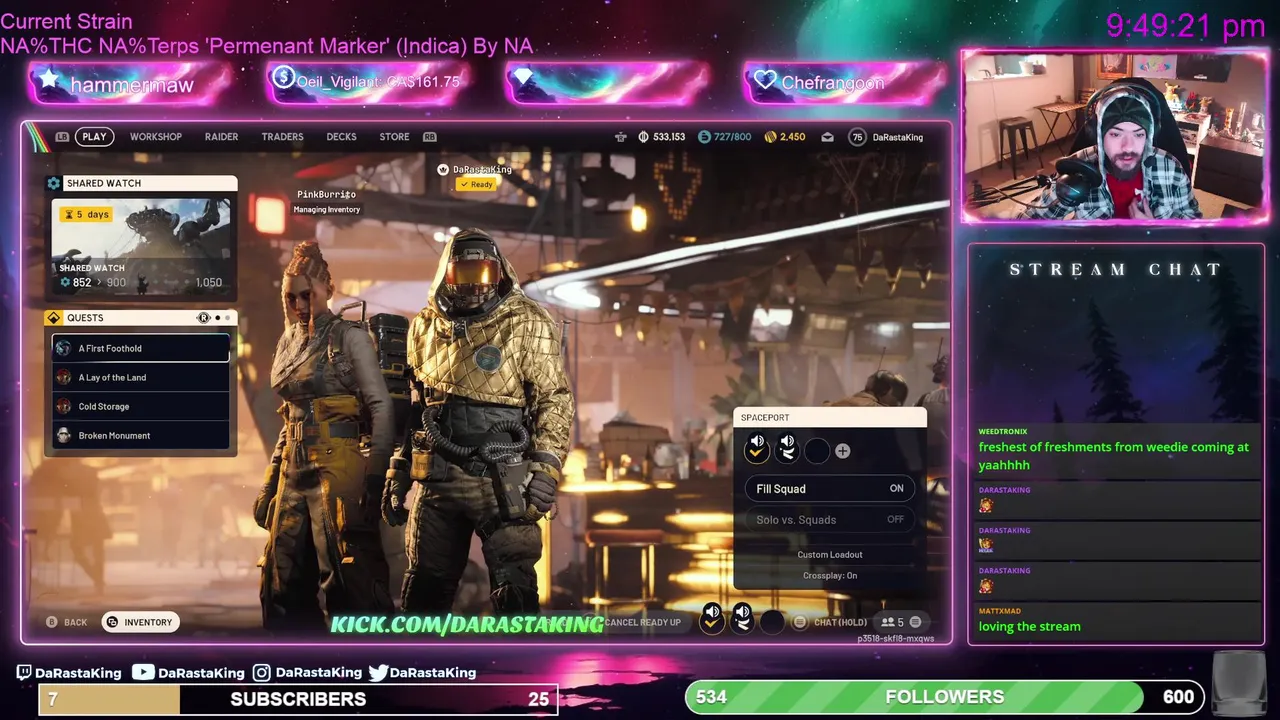Image resolution: width=1280 pixels, height=720 pixels.
Task: Click the Oeil_Vigilant donation banner
Action: point(367,82)
